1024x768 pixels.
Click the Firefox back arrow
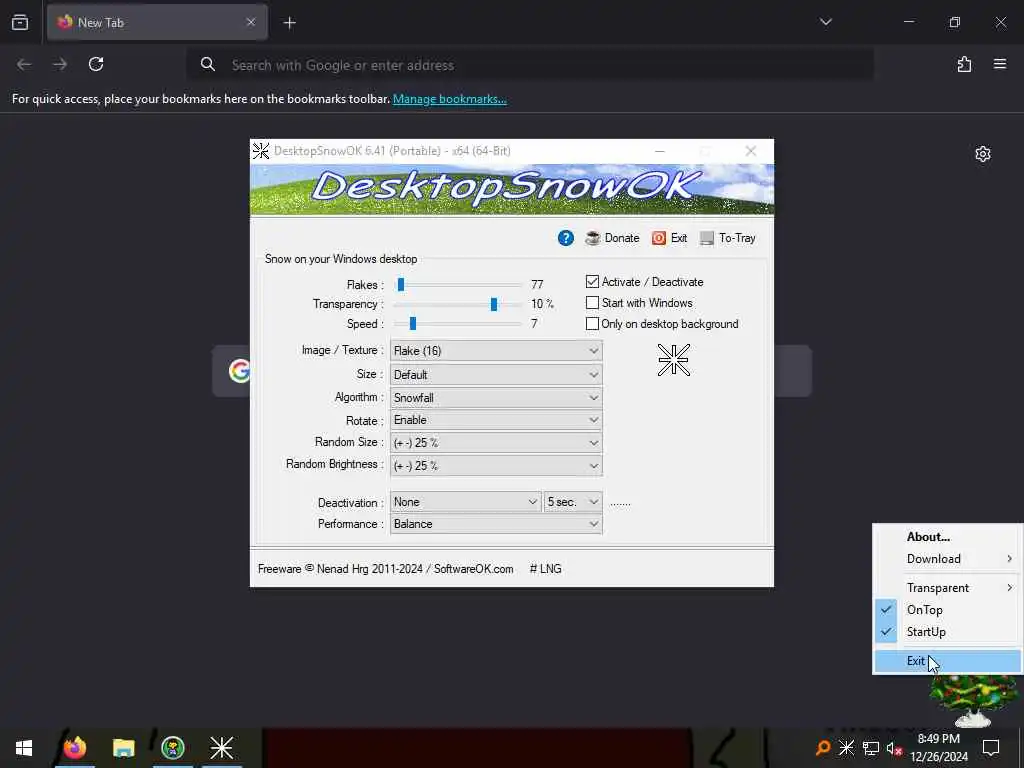point(24,64)
